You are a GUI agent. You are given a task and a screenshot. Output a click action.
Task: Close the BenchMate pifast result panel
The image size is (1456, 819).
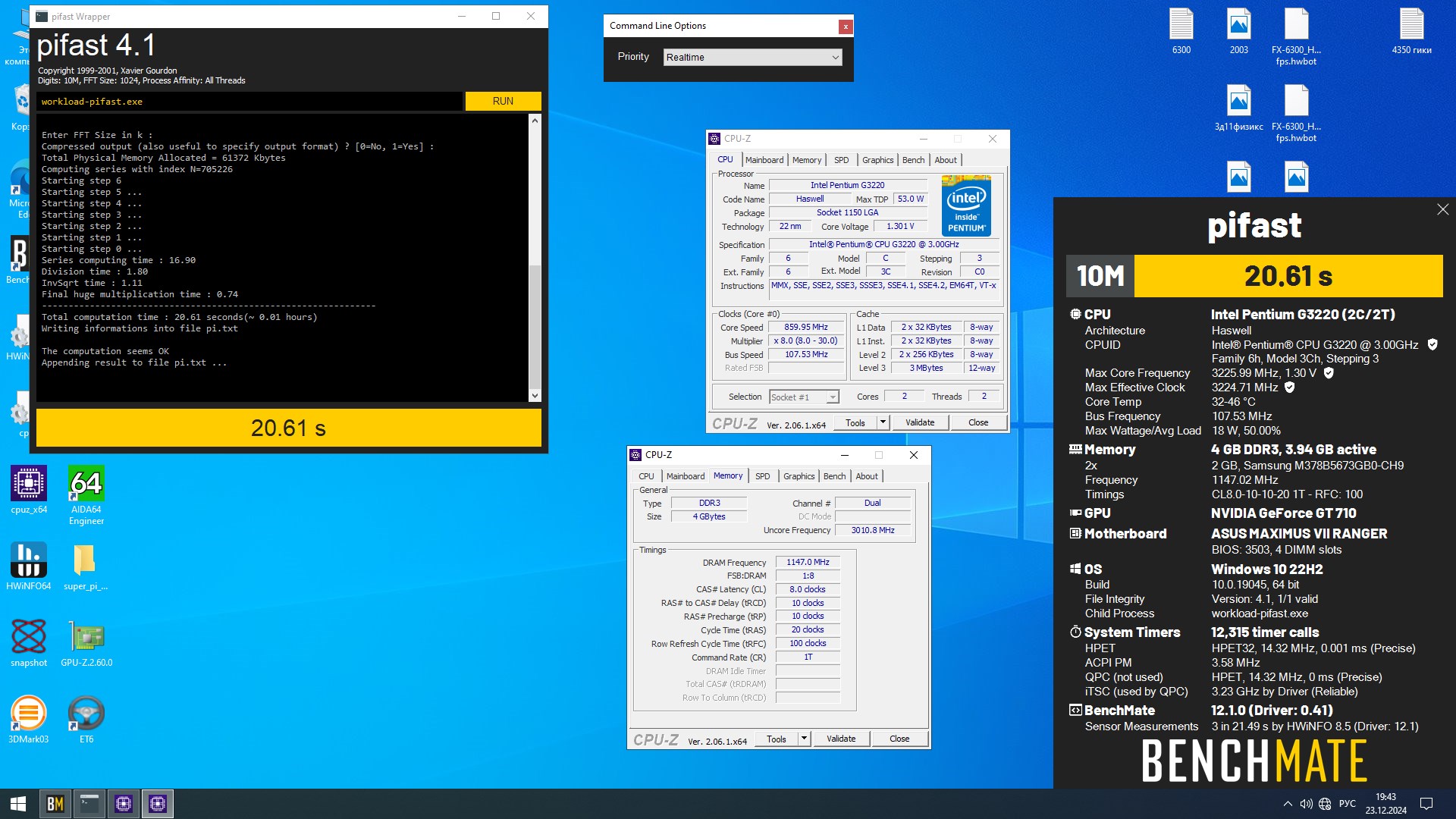coord(1442,209)
